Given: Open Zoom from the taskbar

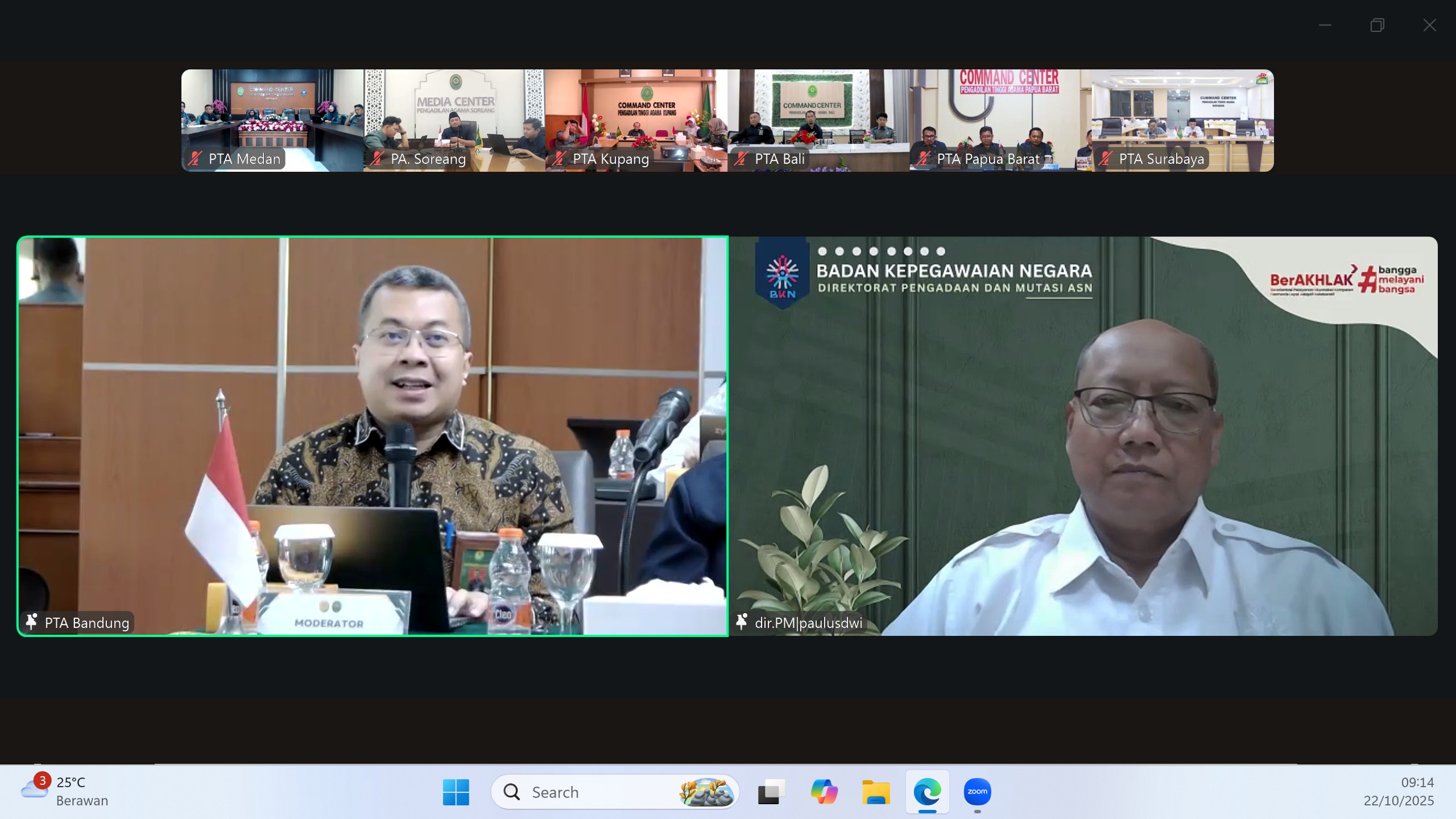Looking at the screenshot, I should click(x=977, y=792).
